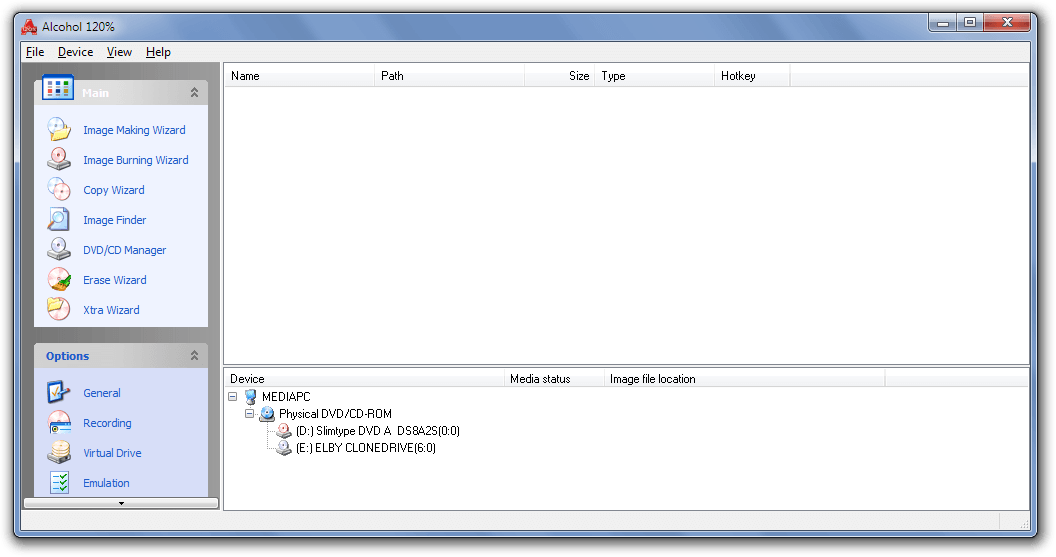Click the General options icon

59,392
